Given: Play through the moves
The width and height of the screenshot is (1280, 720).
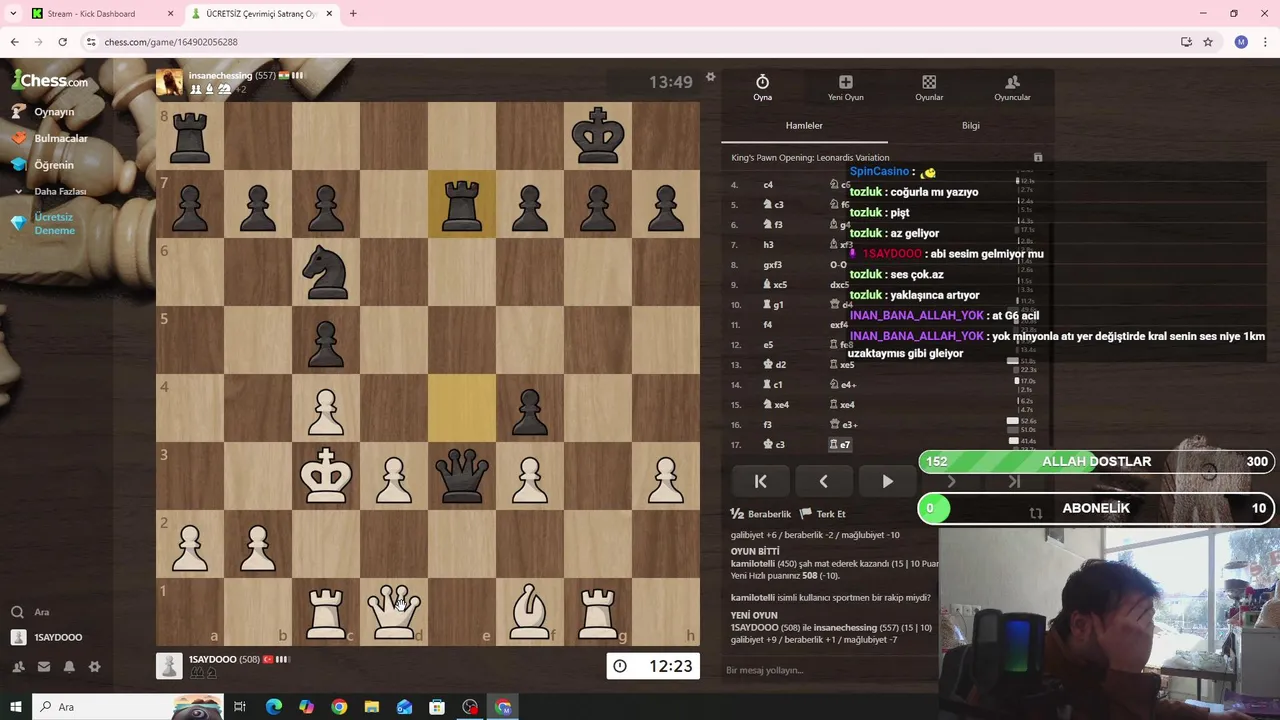Looking at the screenshot, I should pos(887,481).
